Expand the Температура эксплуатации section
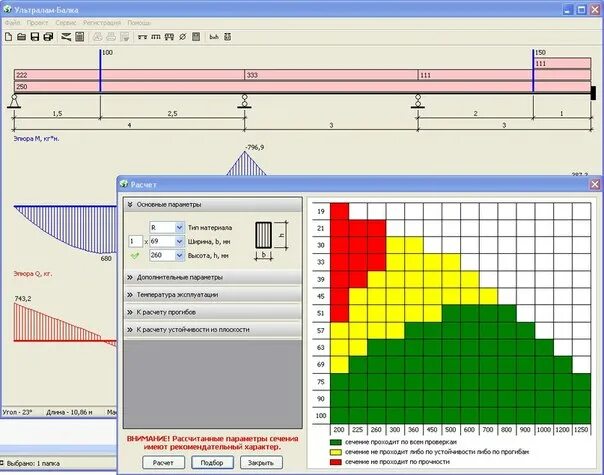Screen dimensions: 604x475 213,295
